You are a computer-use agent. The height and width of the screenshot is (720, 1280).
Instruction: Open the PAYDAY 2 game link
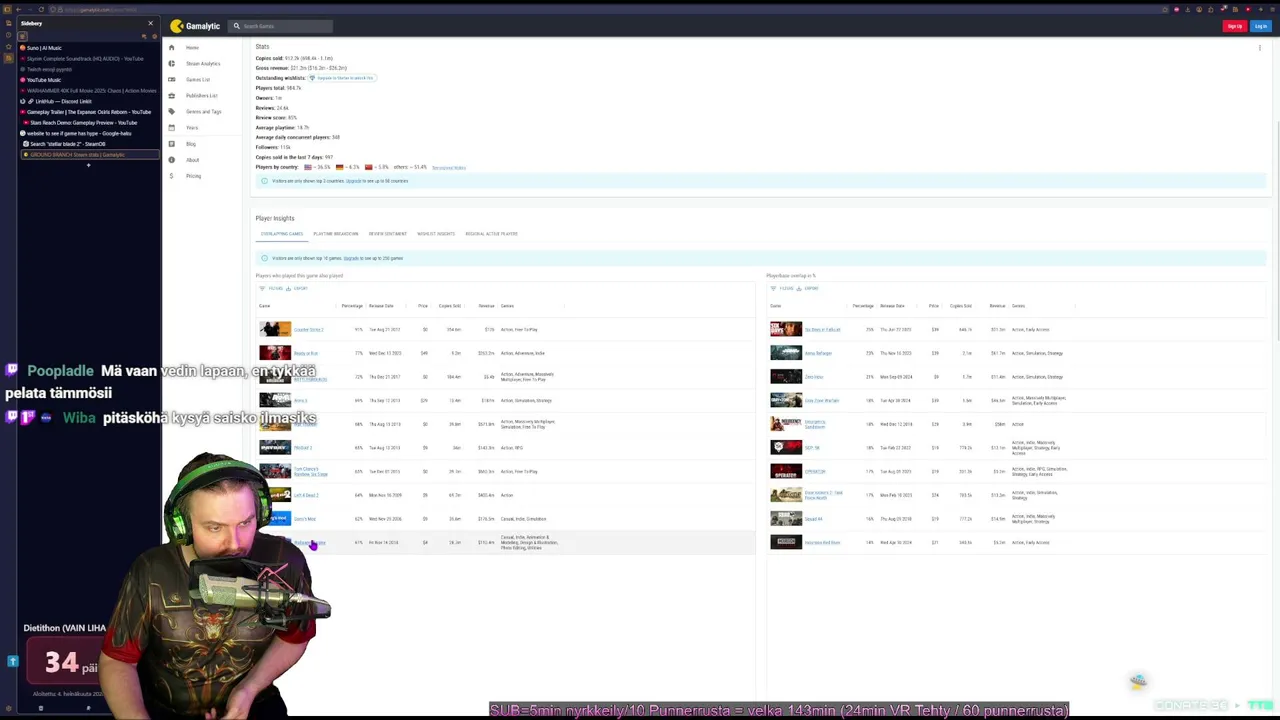coord(303,448)
